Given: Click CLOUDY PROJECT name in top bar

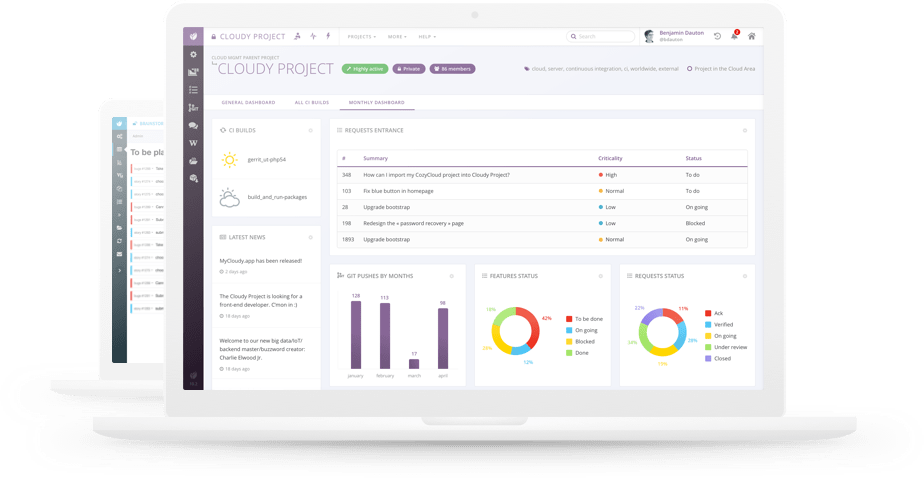Looking at the screenshot, I should [252, 37].
